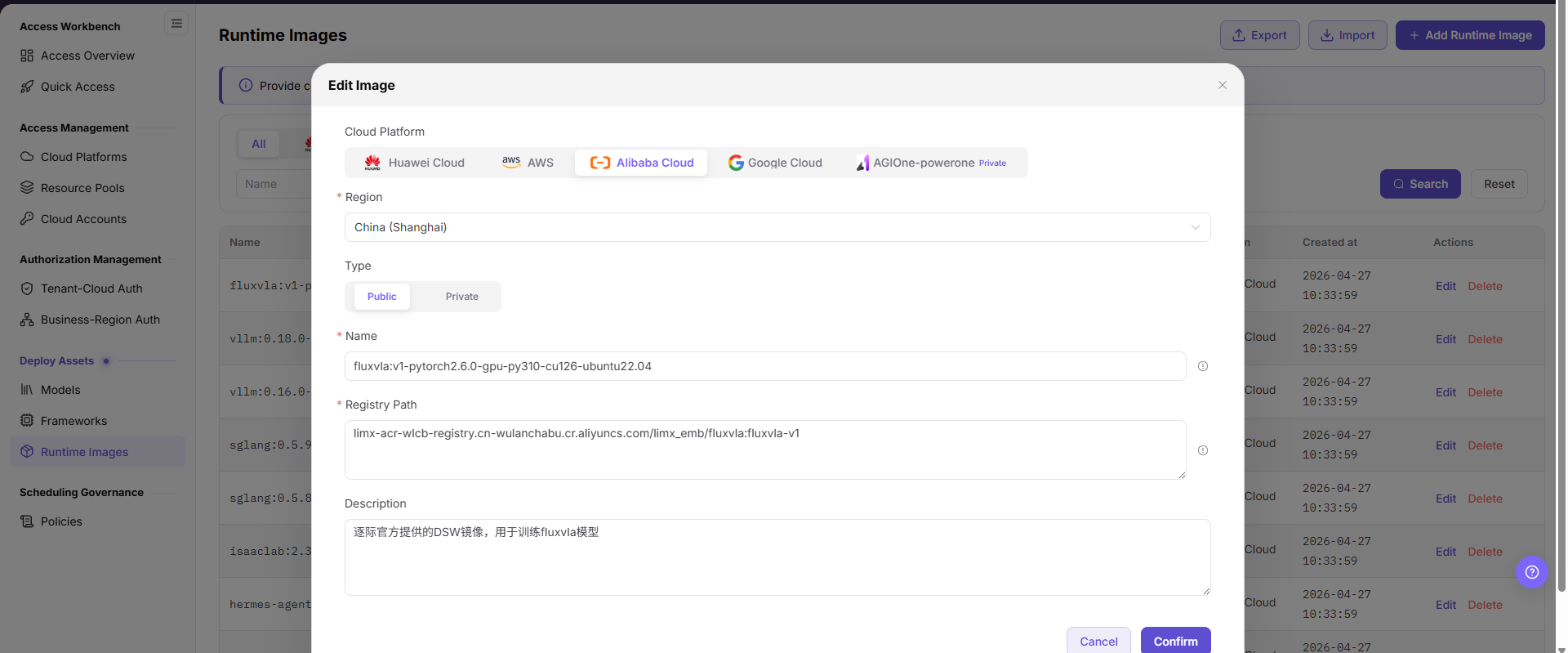Image resolution: width=1568 pixels, height=653 pixels.
Task: Edit the vllm:0.18.0 image row
Action: [x=1445, y=339]
